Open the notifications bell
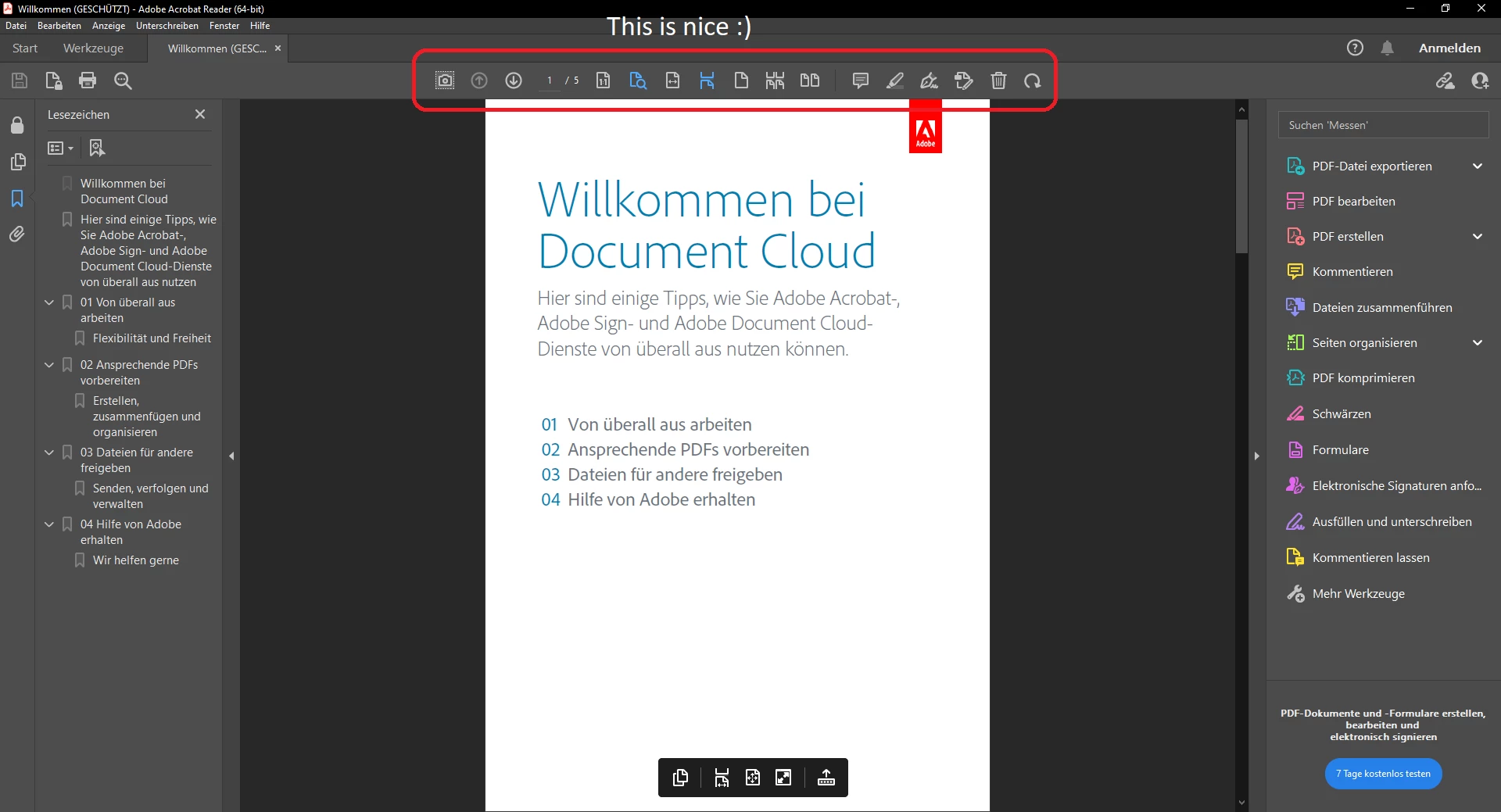 (x=1387, y=48)
